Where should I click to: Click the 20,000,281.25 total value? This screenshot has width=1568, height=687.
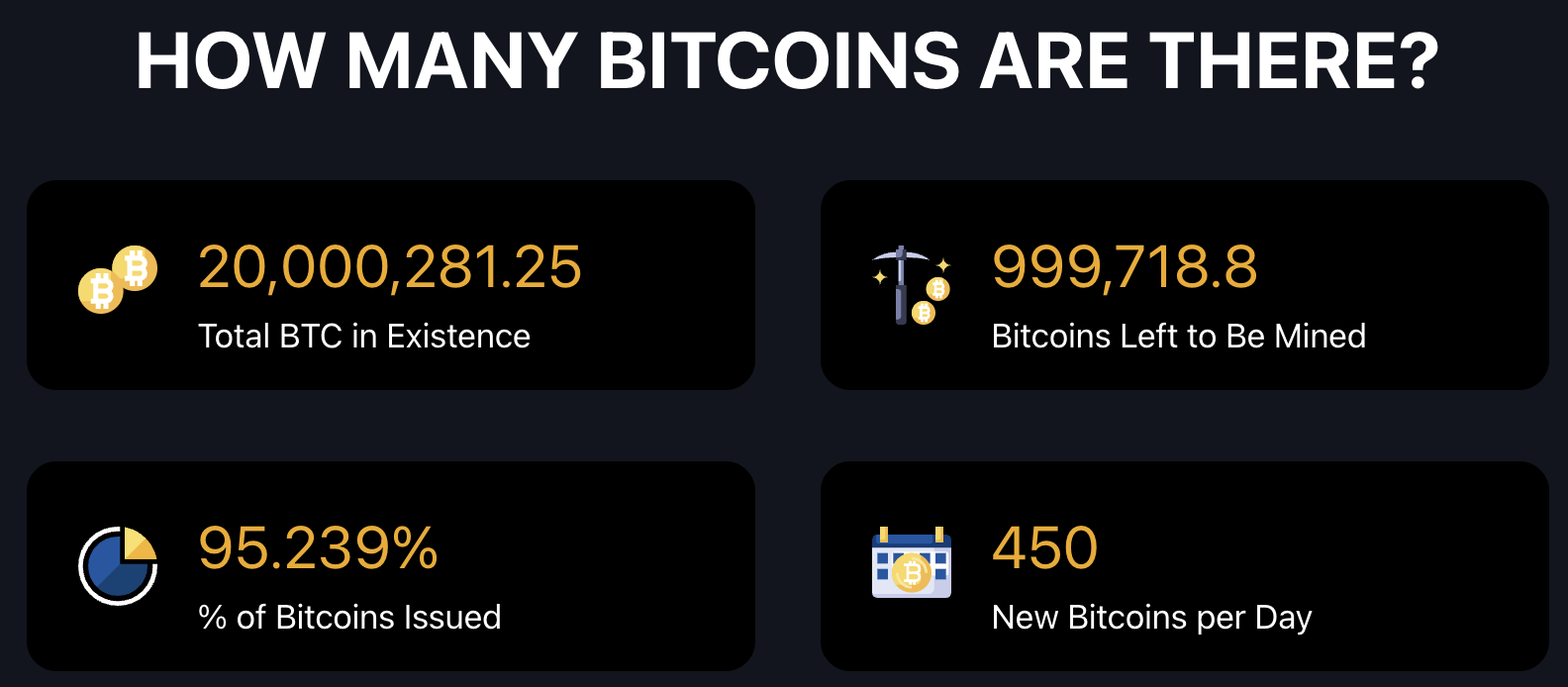point(390,267)
